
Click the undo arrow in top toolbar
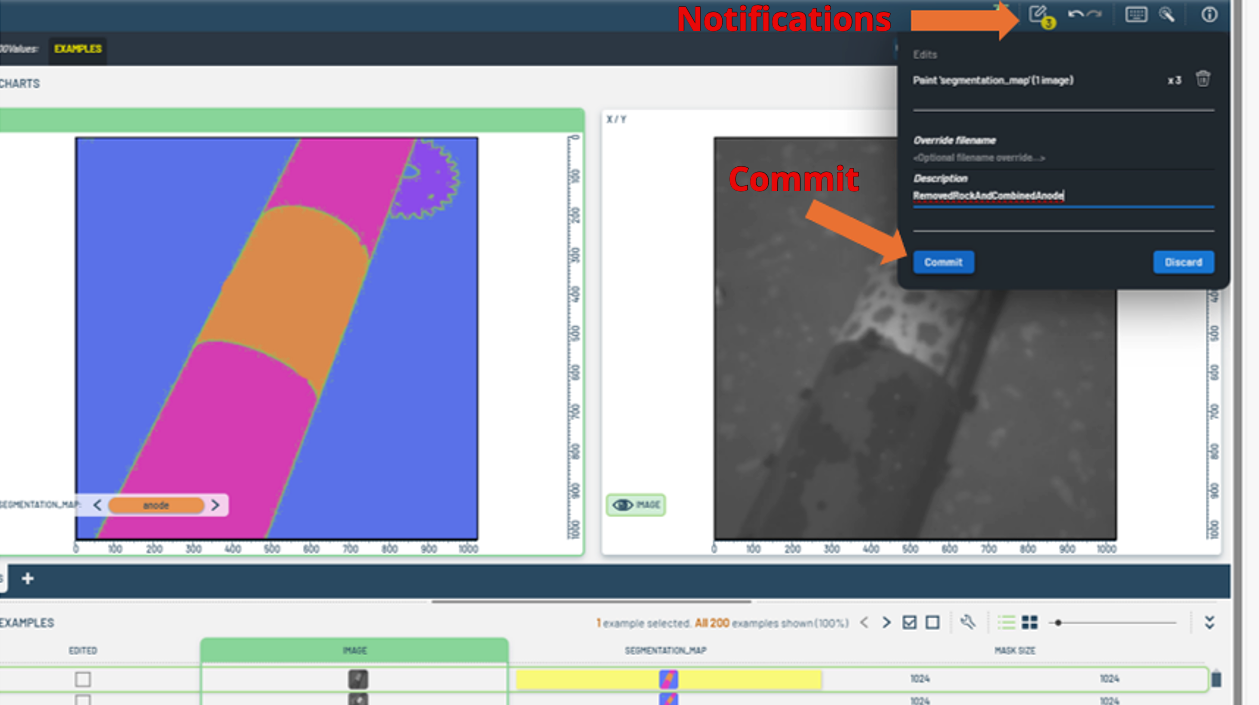coord(1076,14)
